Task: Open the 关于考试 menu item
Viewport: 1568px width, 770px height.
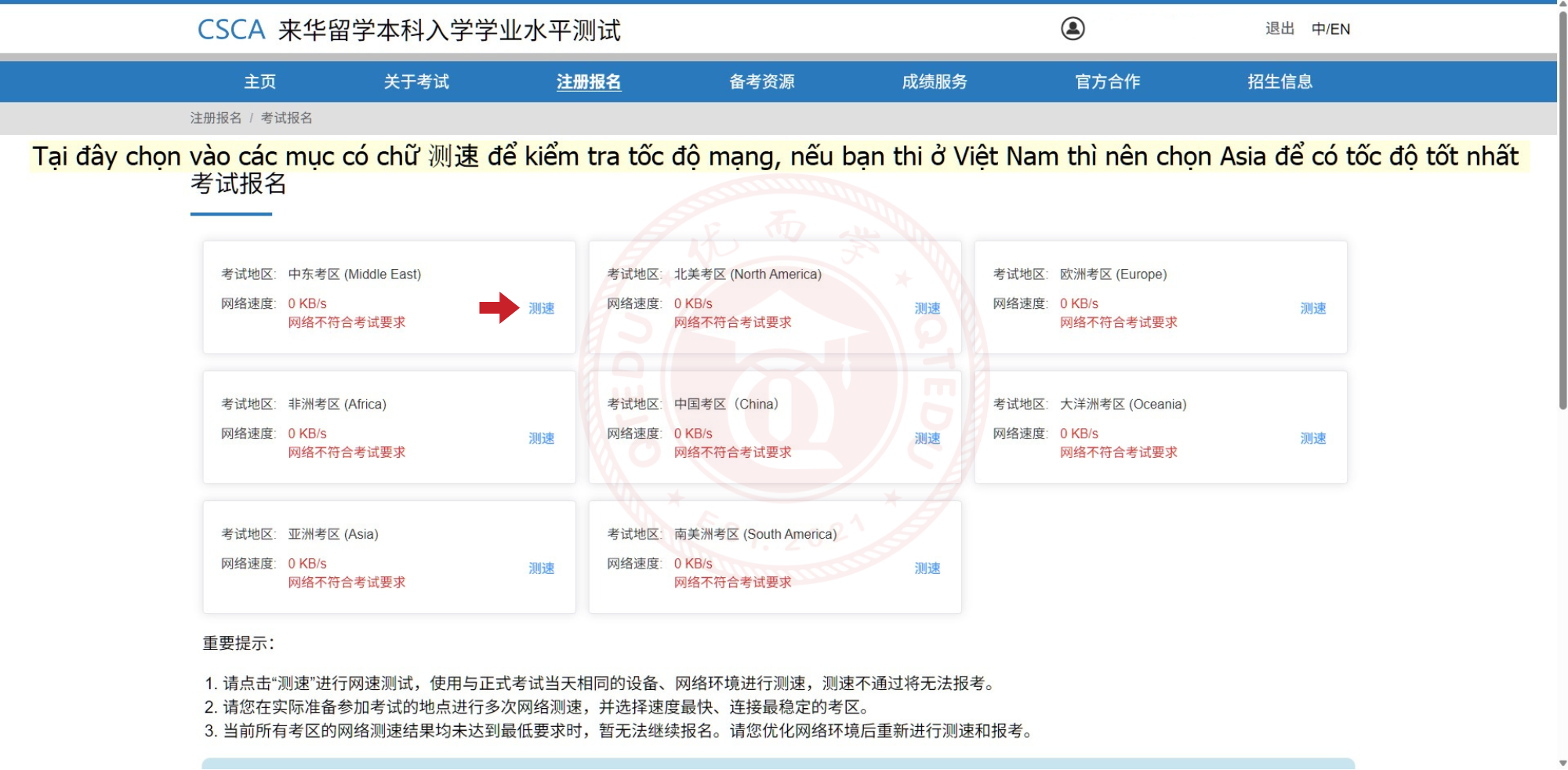Action: (x=416, y=82)
